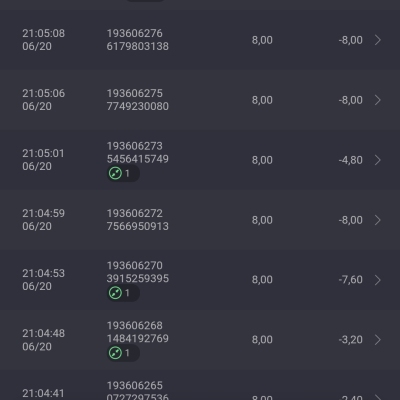This screenshot has width=400, height=400.
Task: Expand details chevron for bet 193606276
Action: (378, 40)
